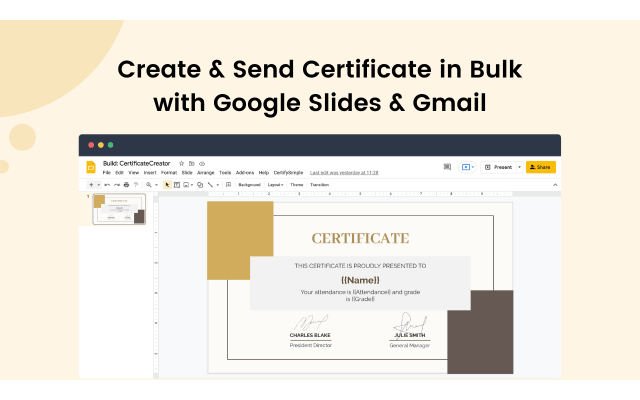Screen dimensions: 640x400
Task: Click the Charles Blake signature image
Action: pos(311,322)
